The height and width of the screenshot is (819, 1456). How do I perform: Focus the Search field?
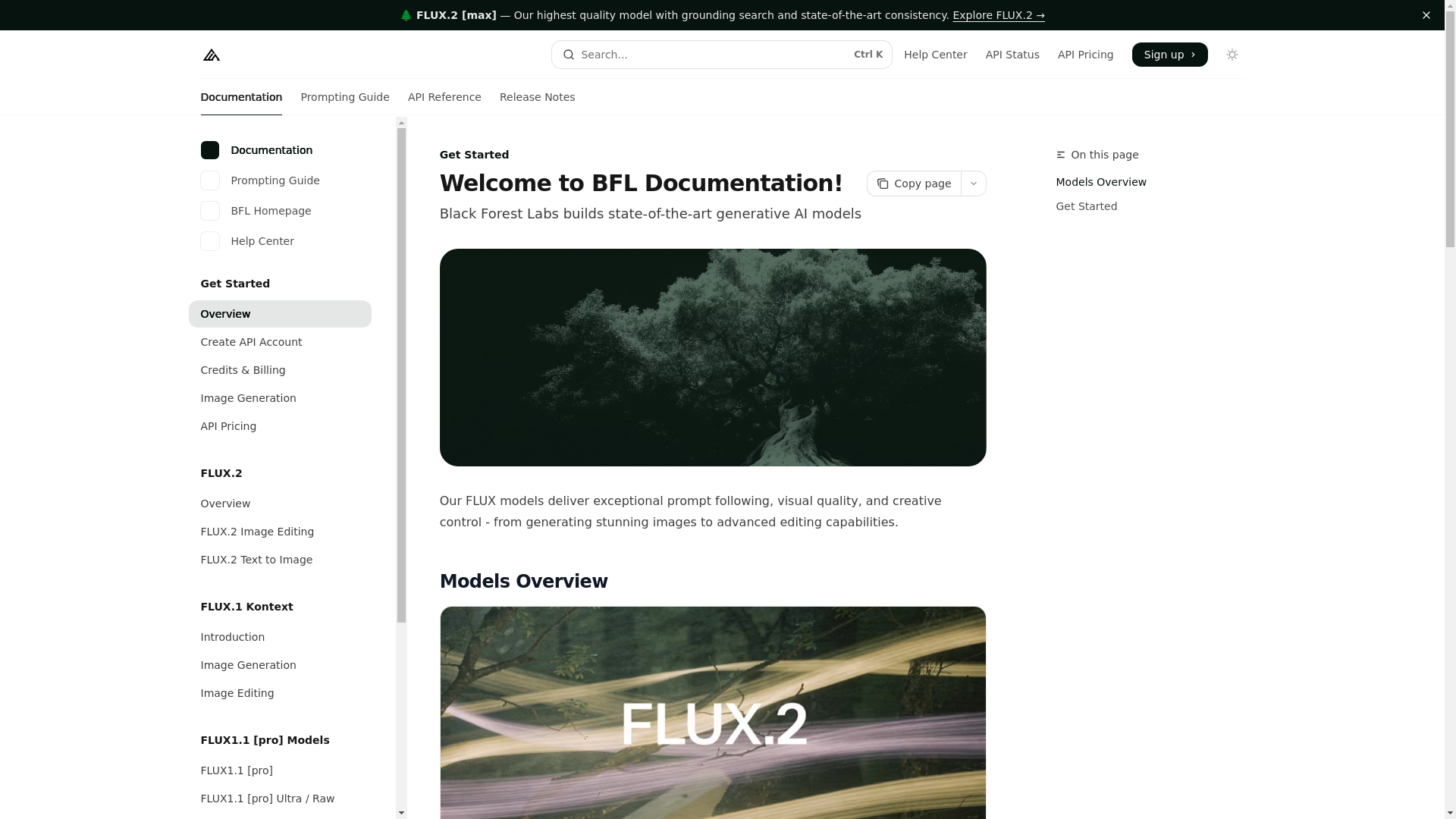722,55
